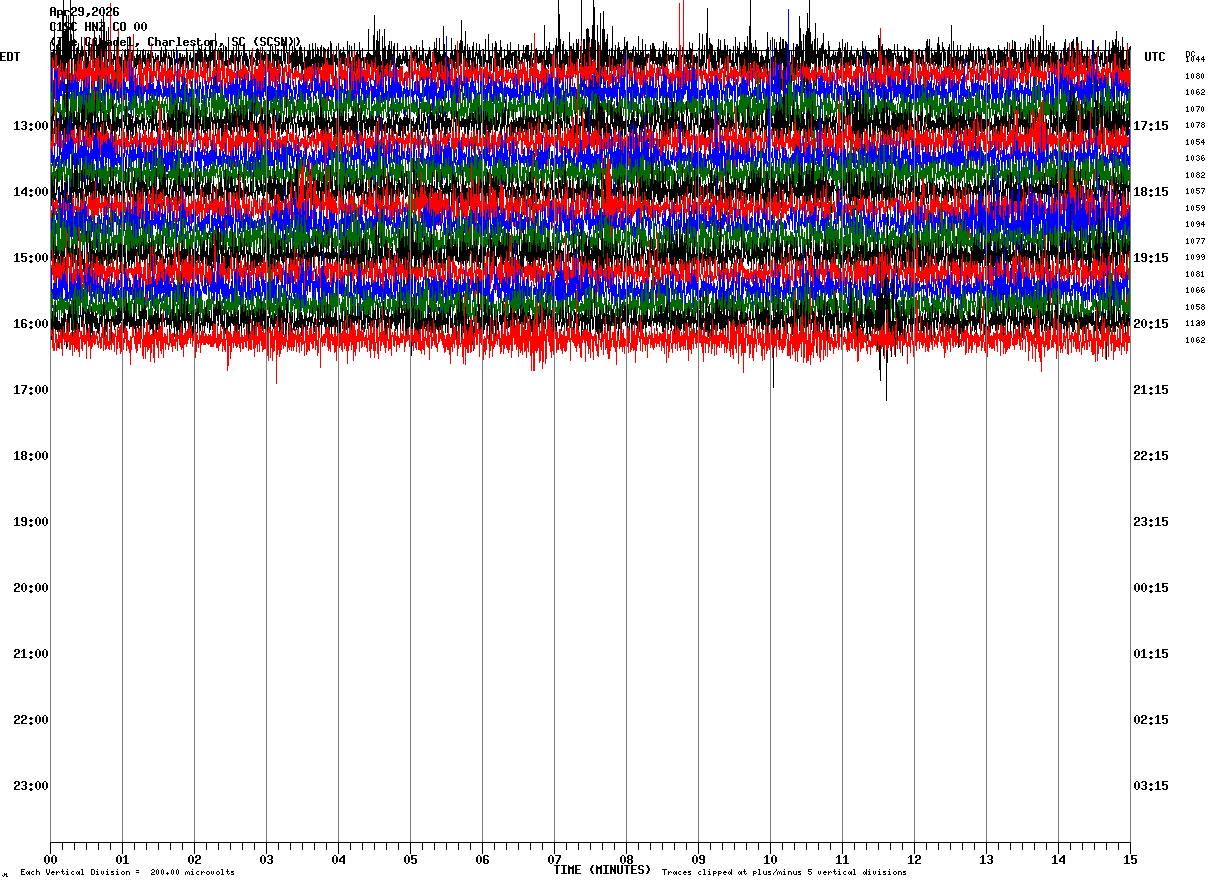Select the 02:15 UTC time label
The width and height of the screenshot is (1210, 886).
[x=1151, y=720]
